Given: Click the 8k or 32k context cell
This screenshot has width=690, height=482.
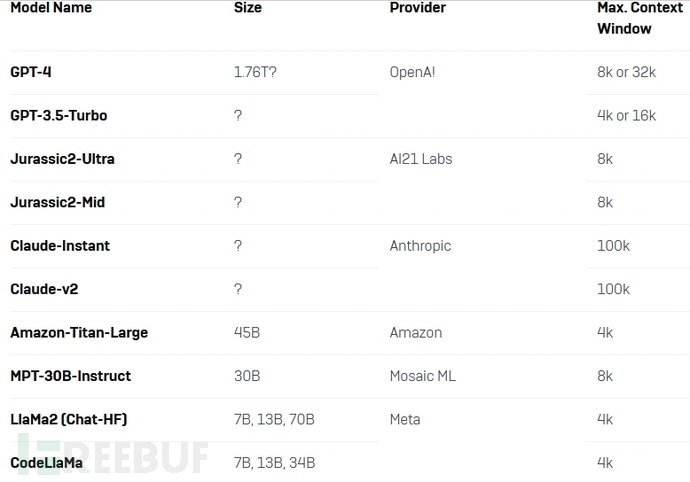Looking at the screenshot, I should [x=626, y=72].
